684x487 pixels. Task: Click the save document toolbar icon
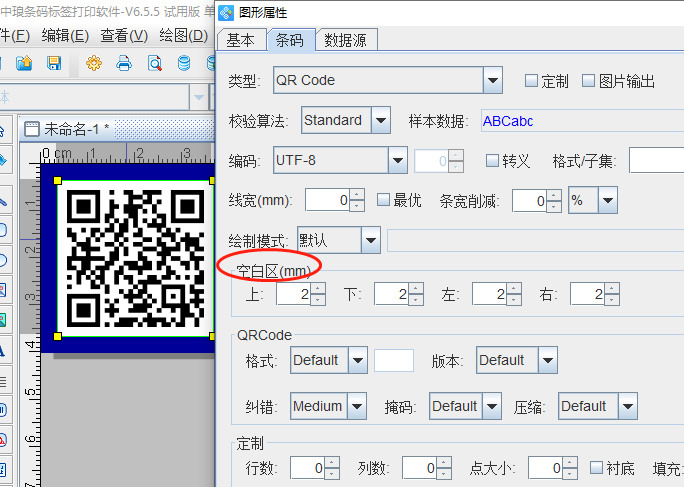click(54, 64)
